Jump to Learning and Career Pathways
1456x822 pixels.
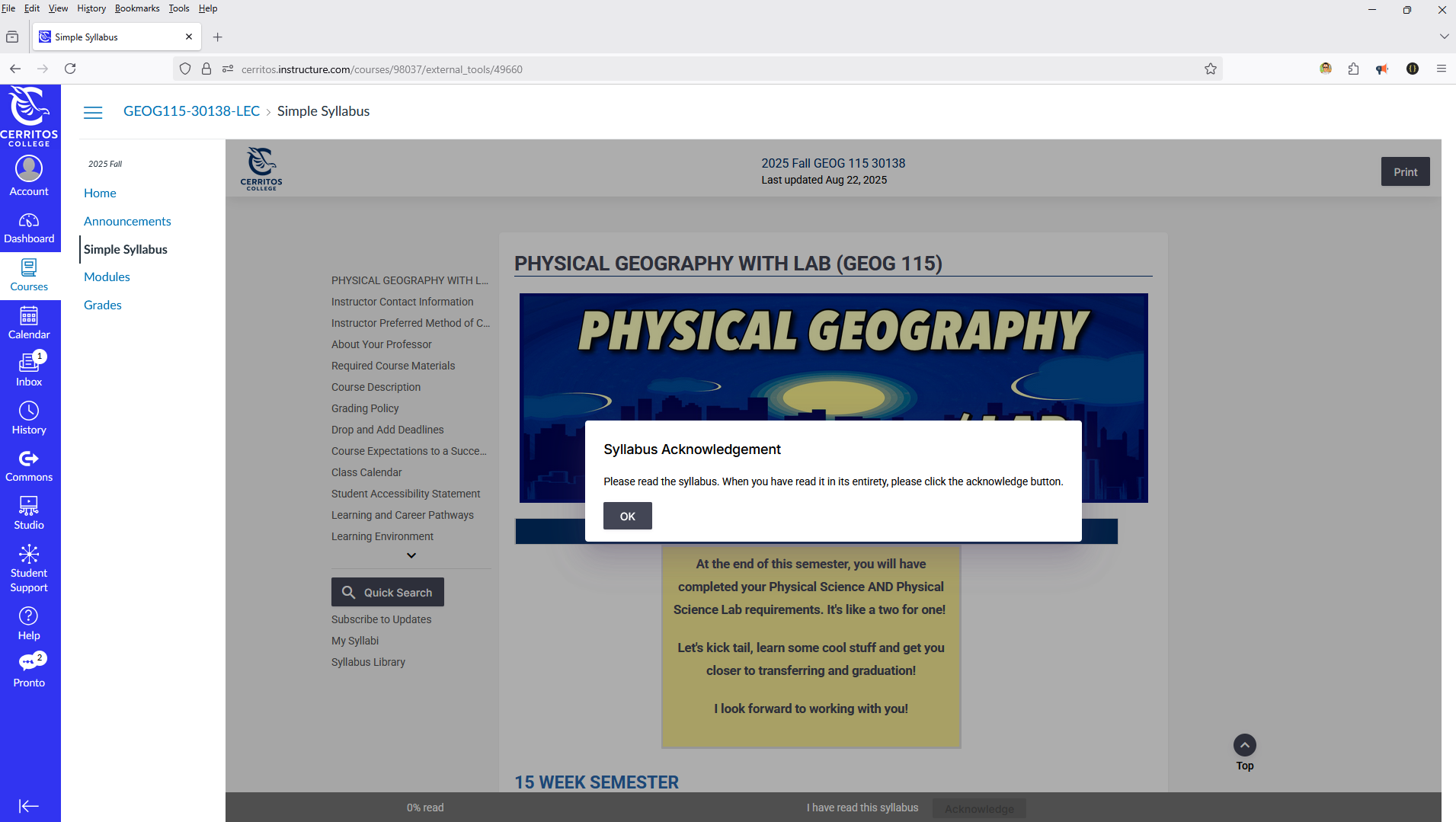[402, 515]
